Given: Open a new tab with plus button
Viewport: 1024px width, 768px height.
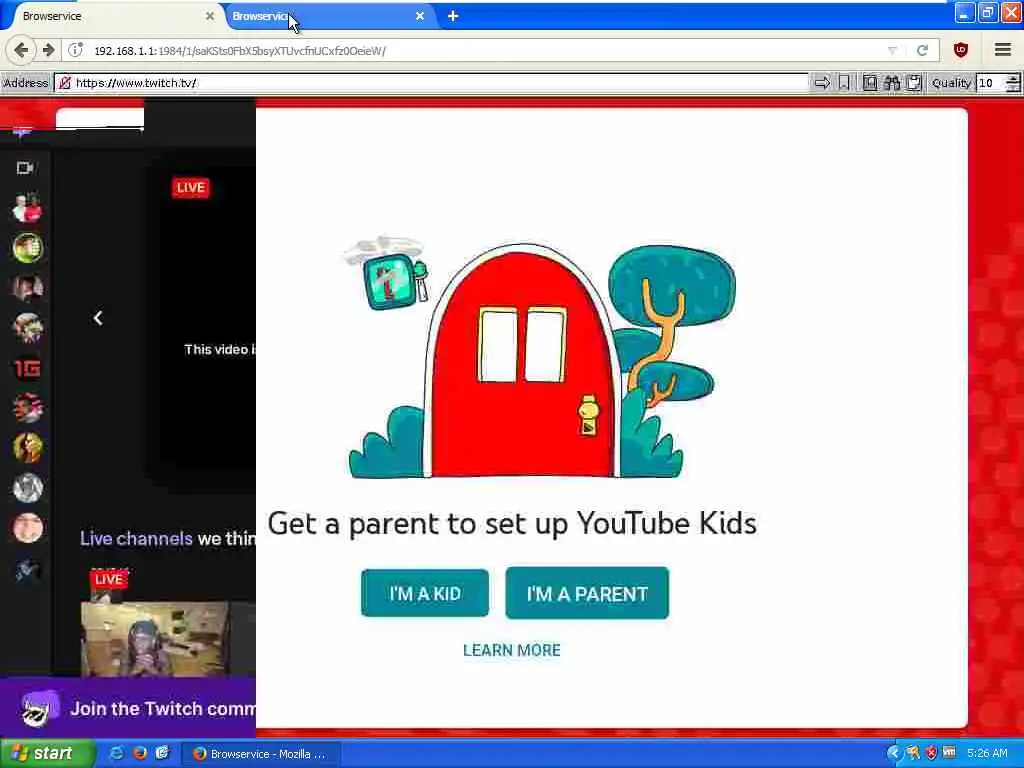Looking at the screenshot, I should click(453, 16).
